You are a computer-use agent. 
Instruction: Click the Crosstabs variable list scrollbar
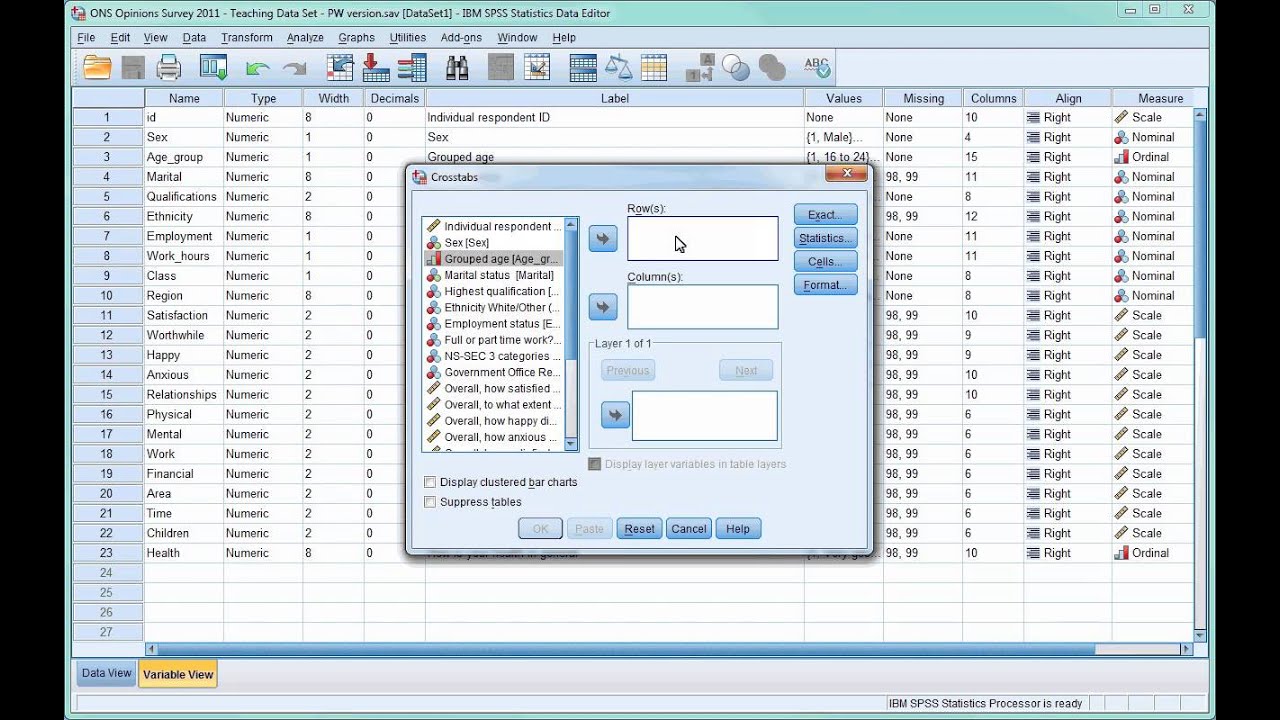572,334
